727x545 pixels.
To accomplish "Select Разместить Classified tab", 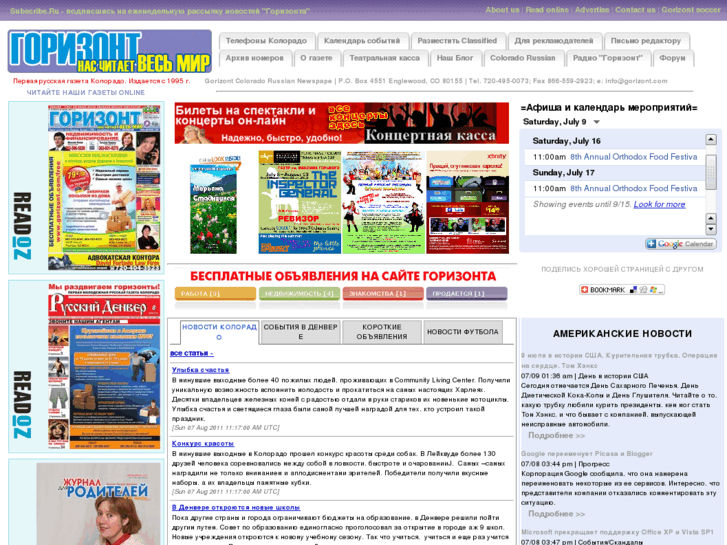I will (x=457, y=41).
